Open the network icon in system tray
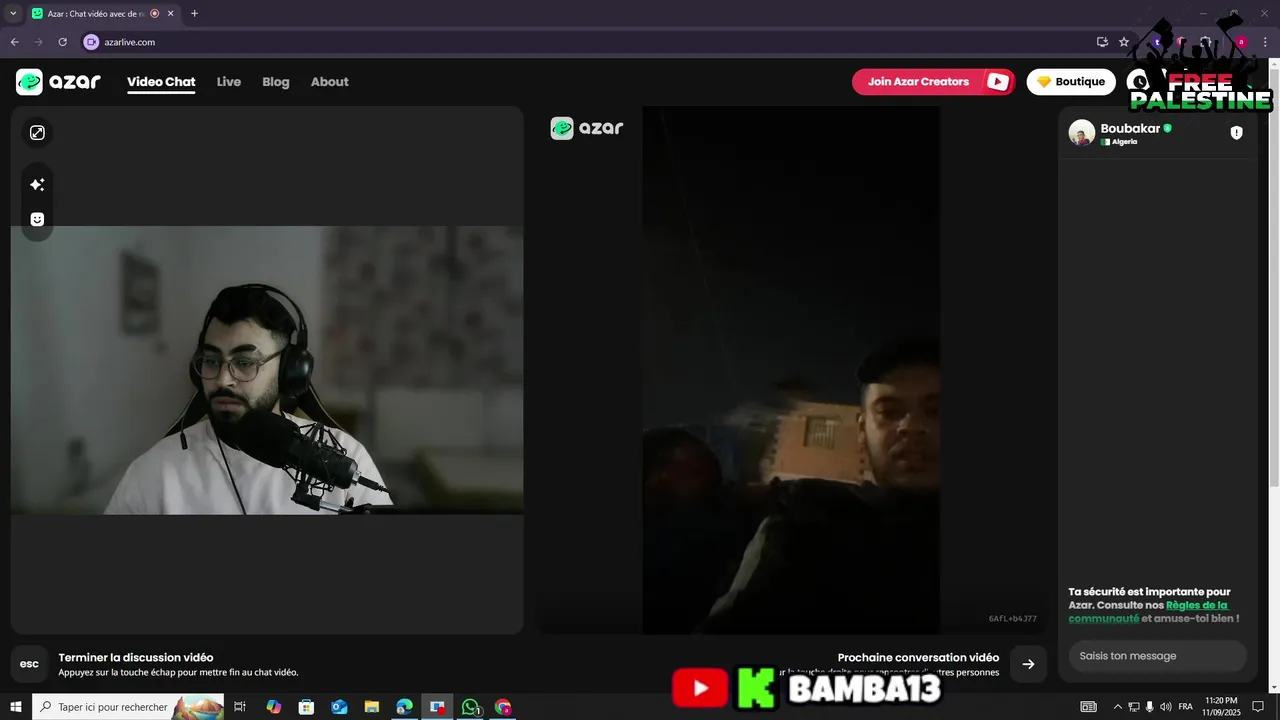 coord(1134,707)
